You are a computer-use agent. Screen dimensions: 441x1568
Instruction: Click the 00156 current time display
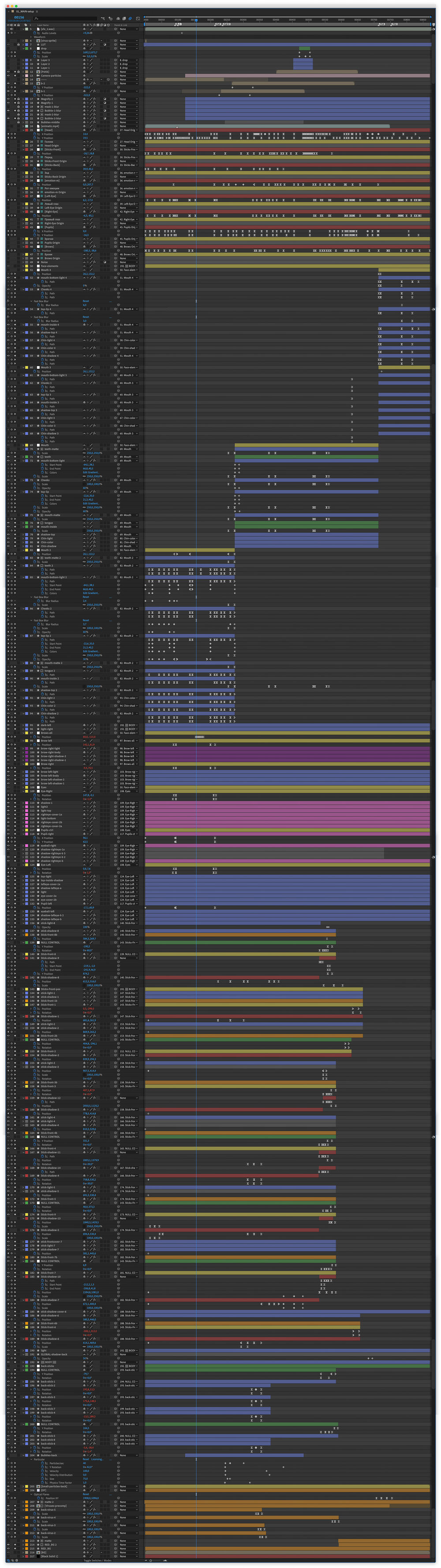pyautogui.click(x=19, y=18)
